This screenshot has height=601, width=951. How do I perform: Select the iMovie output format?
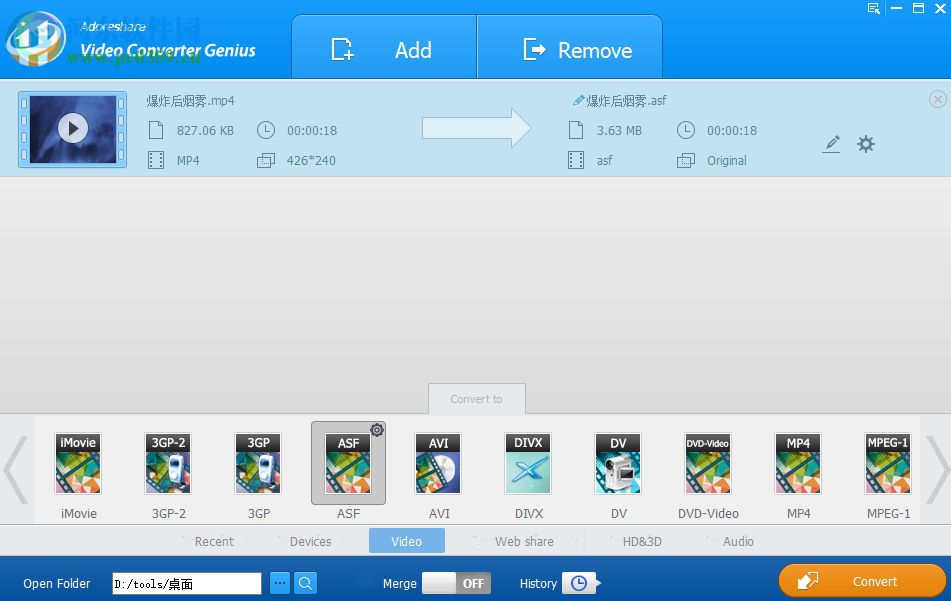[78, 463]
